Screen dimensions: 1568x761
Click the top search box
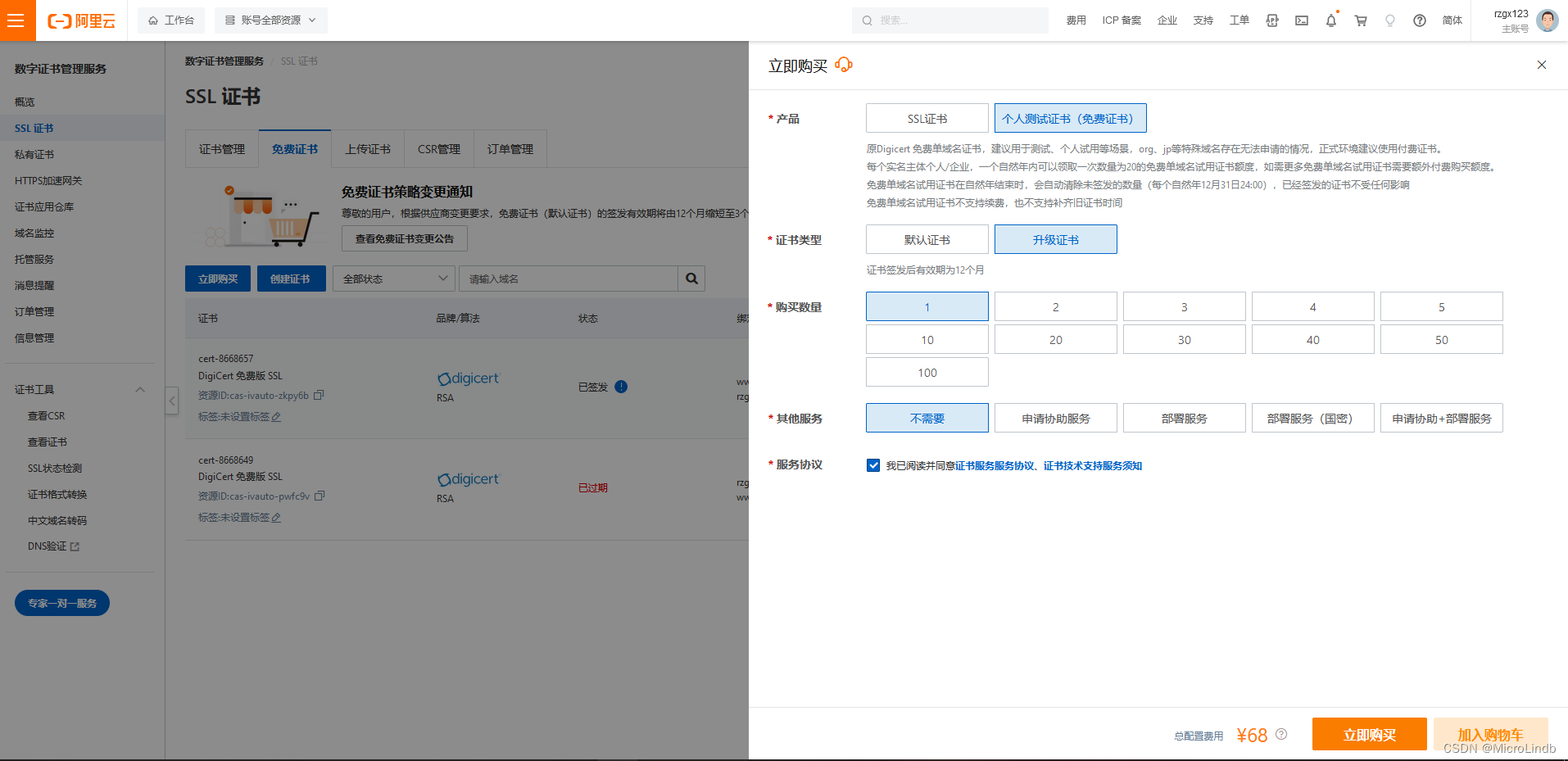coord(950,20)
